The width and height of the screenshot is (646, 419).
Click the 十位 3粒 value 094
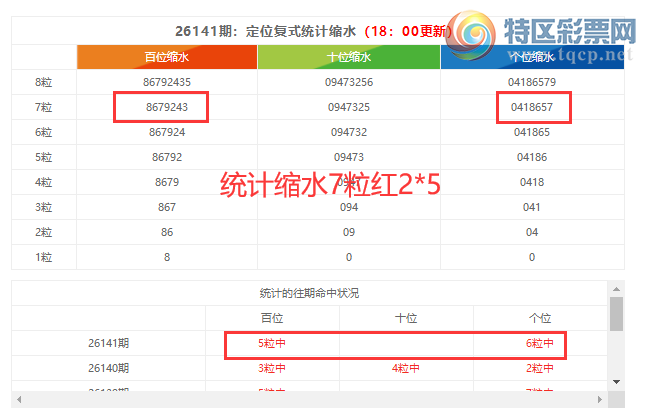[349, 207]
